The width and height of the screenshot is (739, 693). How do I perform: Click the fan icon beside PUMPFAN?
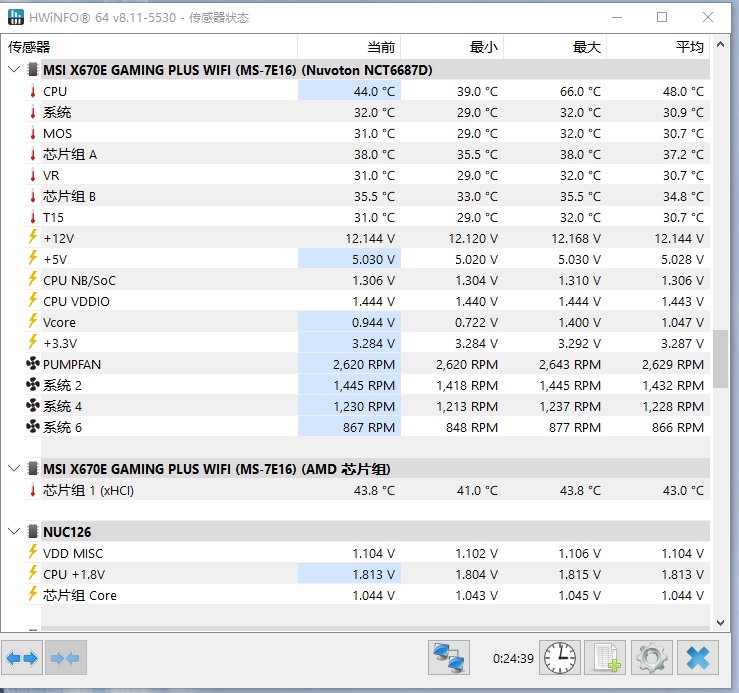coord(33,364)
